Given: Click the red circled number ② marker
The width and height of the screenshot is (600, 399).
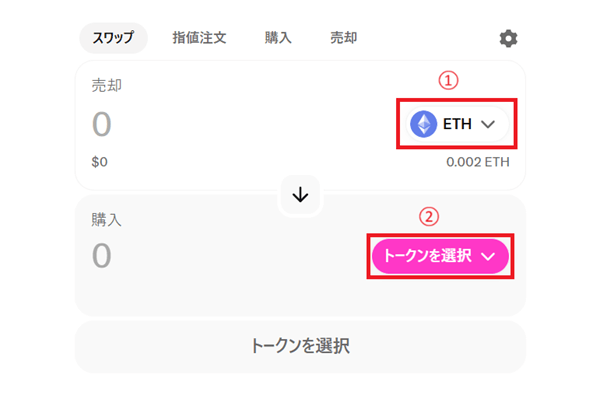Looking at the screenshot, I should [x=429, y=217].
